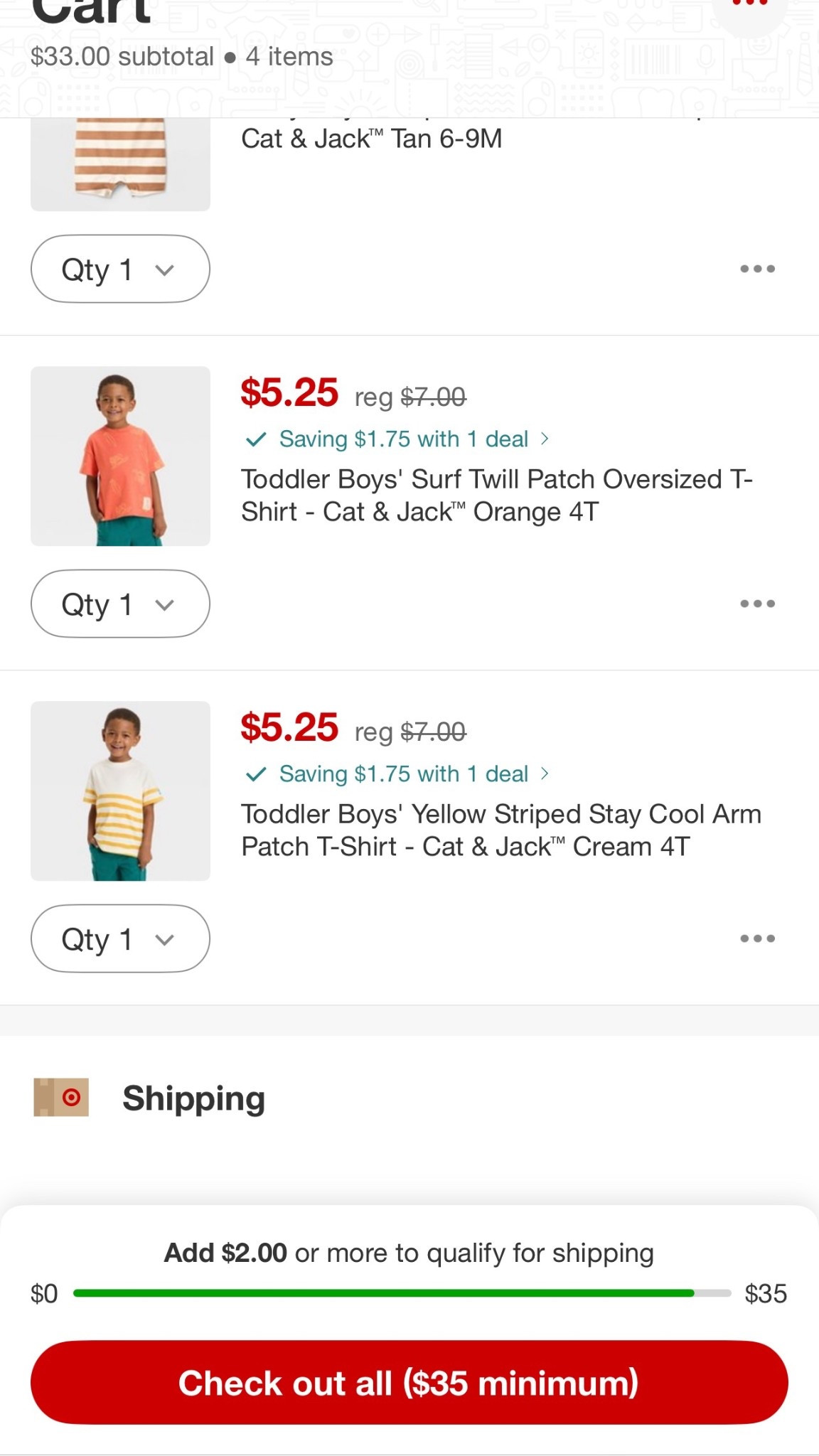Screen dimensions: 819x1456
Task: Tap the red overflow menu beside Cart title
Action: 749,6
